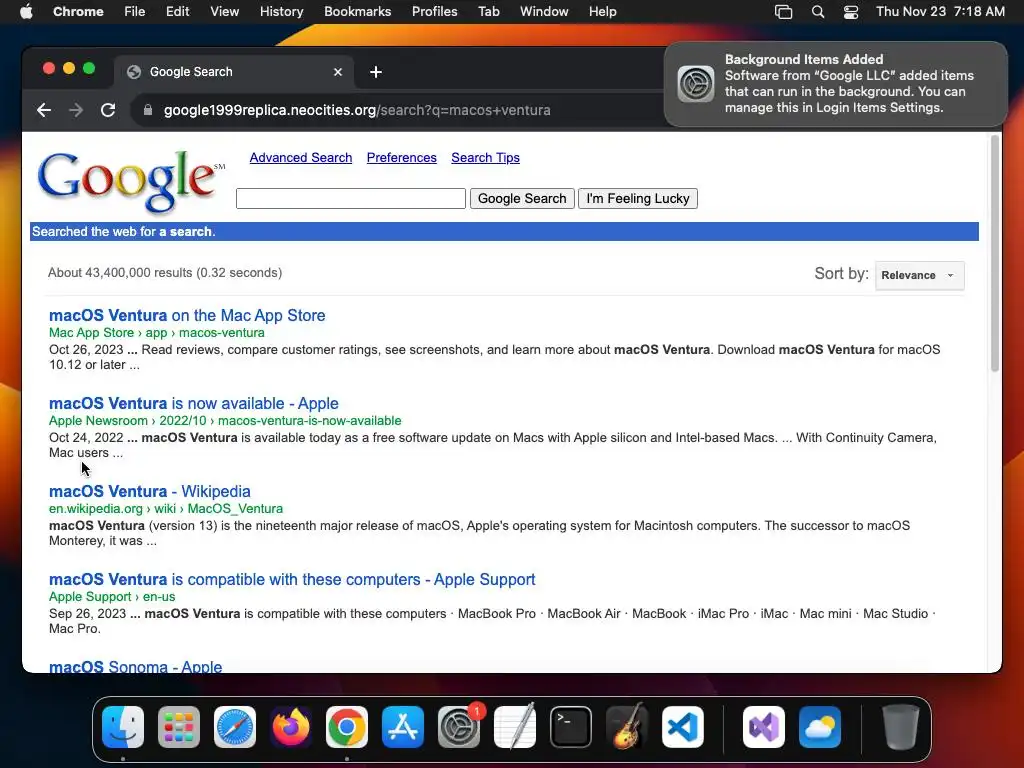The width and height of the screenshot is (1024, 768).
Task: Open TextEdit from the Dock
Action: (x=515, y=727)
